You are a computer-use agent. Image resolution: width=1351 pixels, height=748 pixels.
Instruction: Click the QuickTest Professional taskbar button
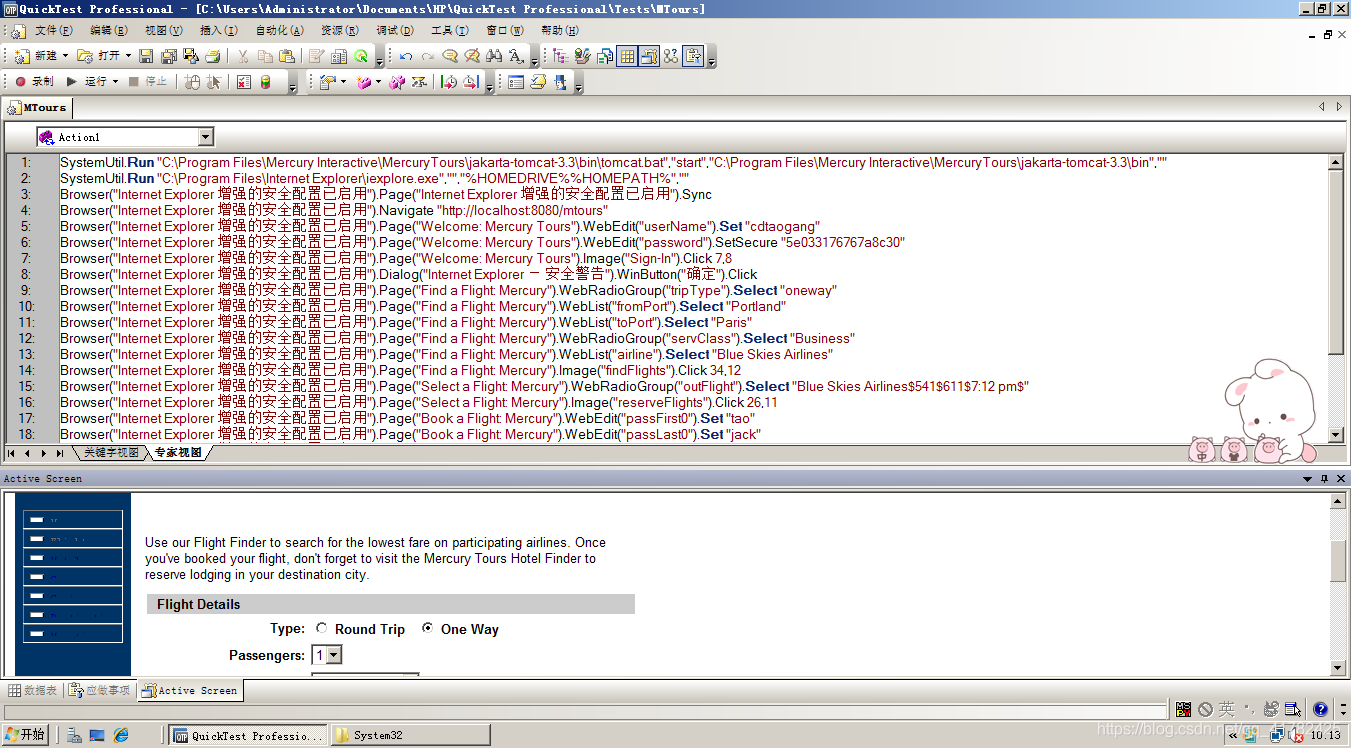tap(248, 735)
